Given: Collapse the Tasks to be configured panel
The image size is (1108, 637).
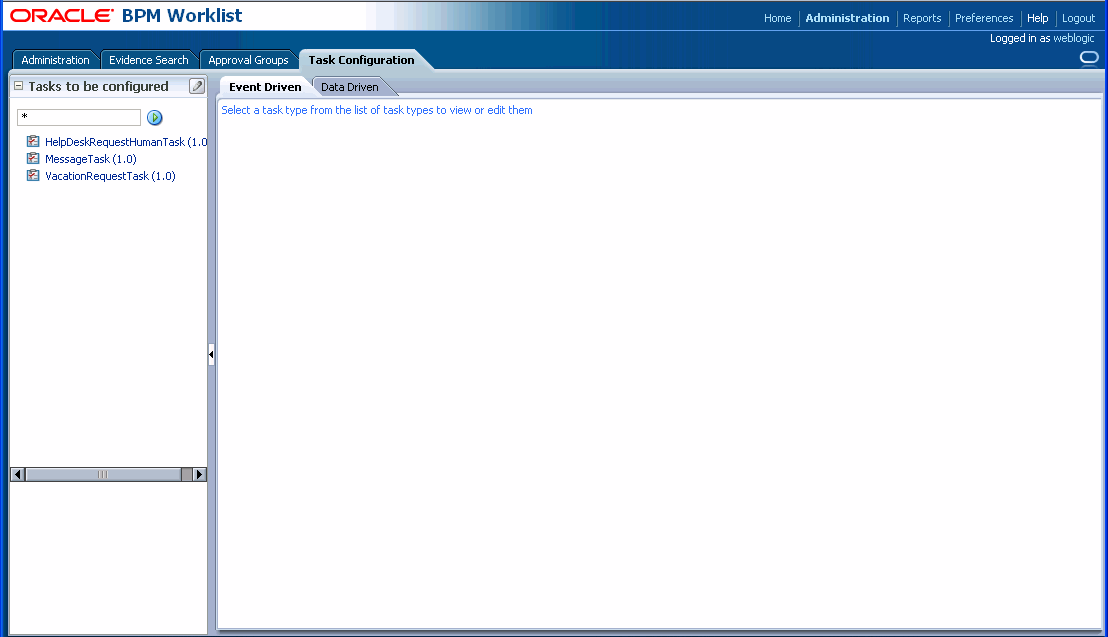Looking at the screenshot, I should [17, 86].
